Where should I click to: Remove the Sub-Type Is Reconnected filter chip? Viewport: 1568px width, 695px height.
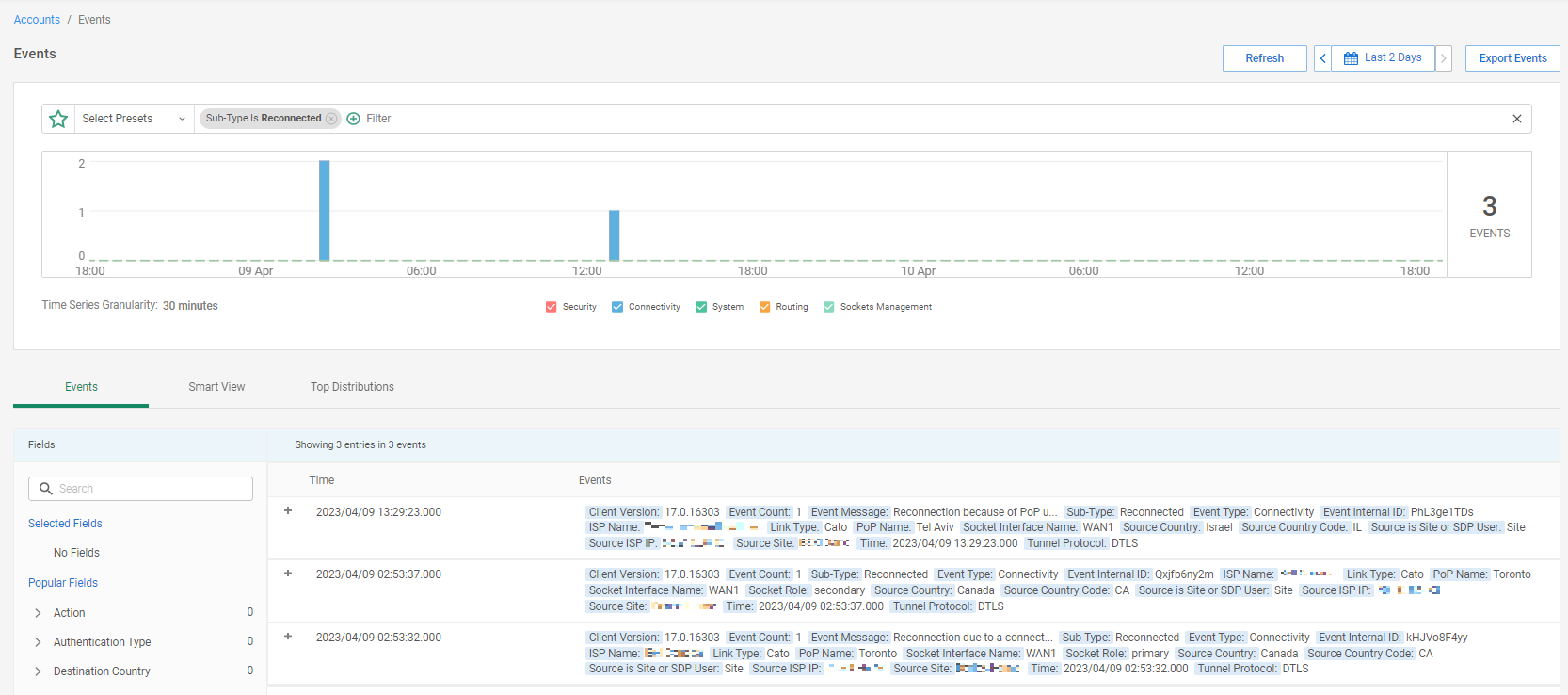pos(331,119)
